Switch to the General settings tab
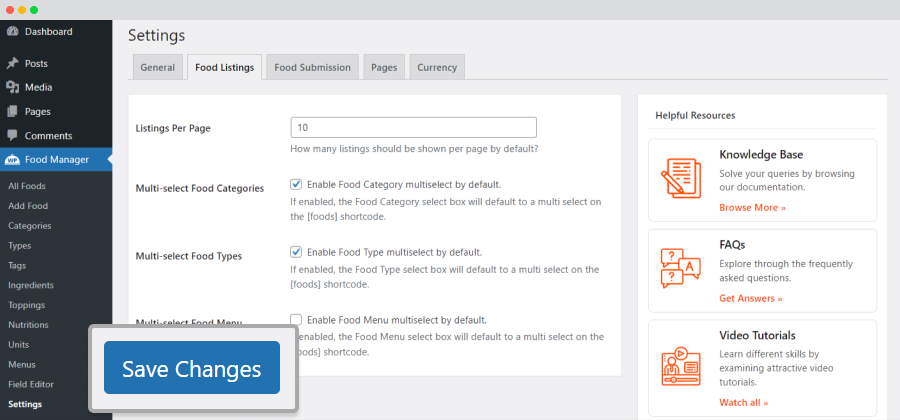Screen dimensions: 900x420 pos(157,67)
